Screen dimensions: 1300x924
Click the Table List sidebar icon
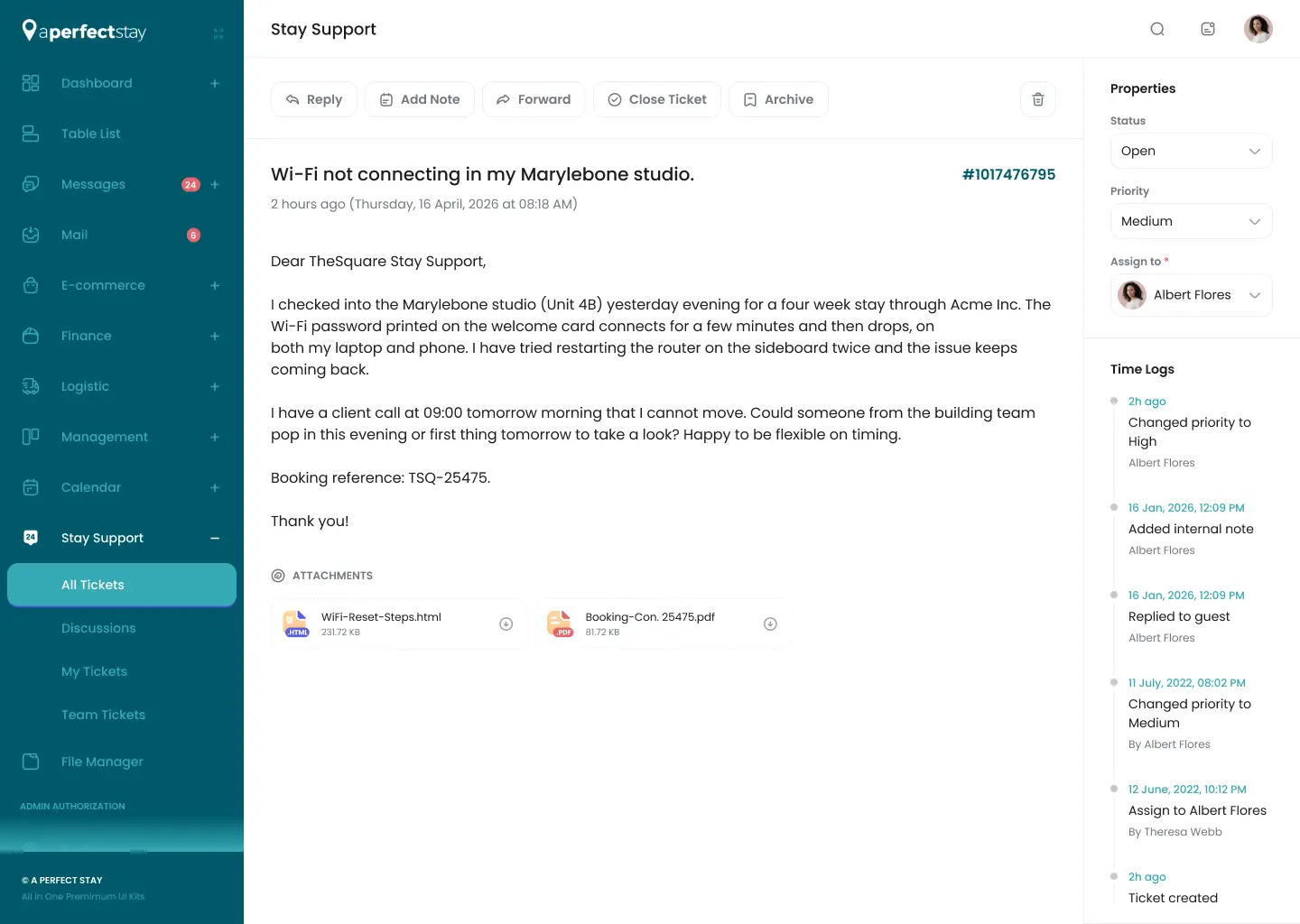pos(31,134)
